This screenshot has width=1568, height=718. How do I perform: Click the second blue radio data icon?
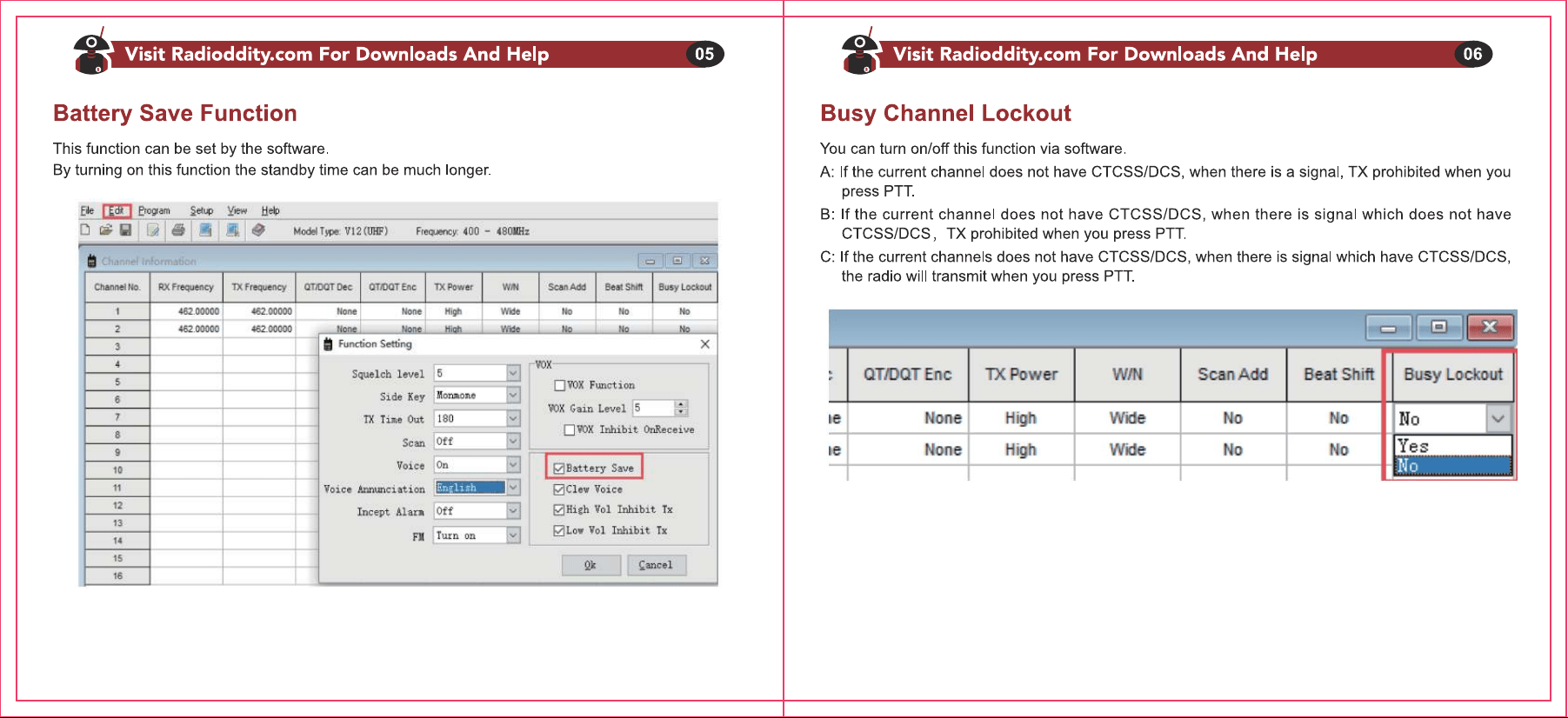[232, 230]
